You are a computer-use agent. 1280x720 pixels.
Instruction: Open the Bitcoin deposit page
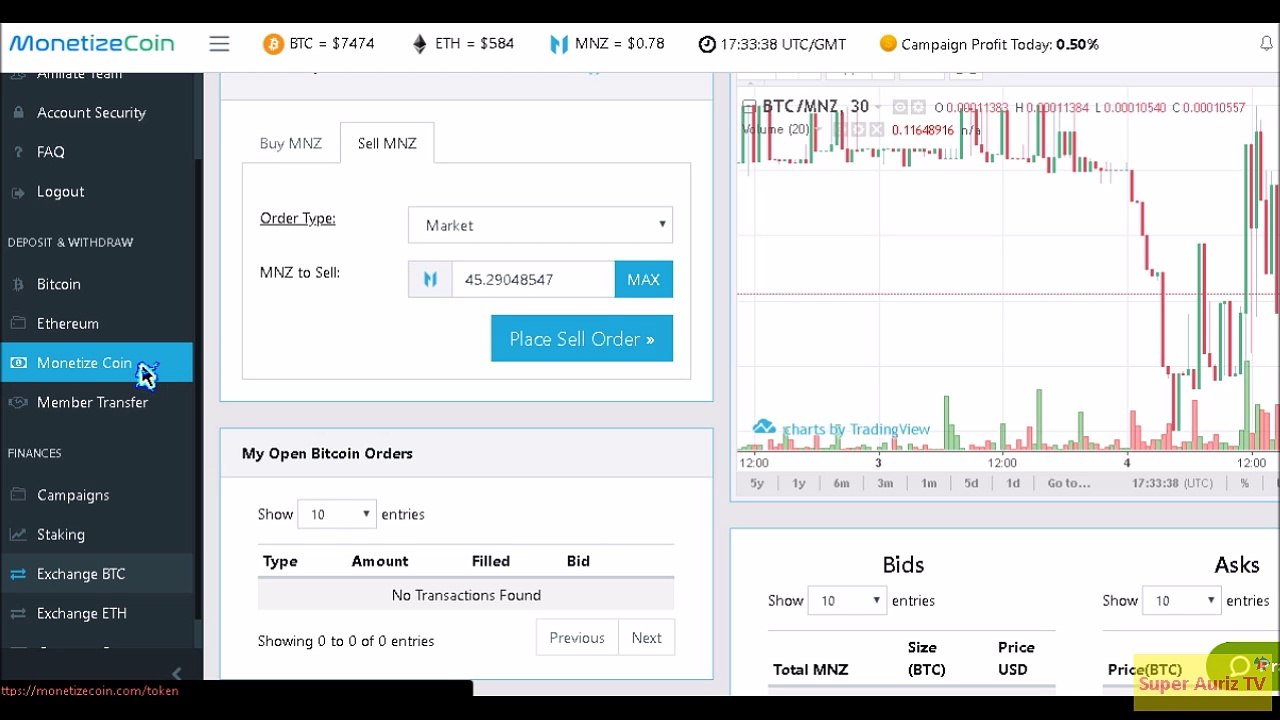tap(59, 284)
